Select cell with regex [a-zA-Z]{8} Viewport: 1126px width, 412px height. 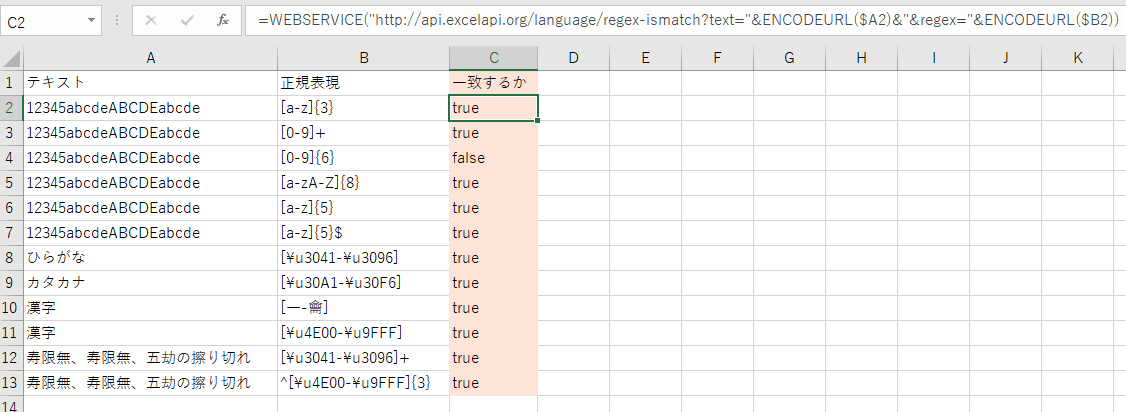click(363, 183)
